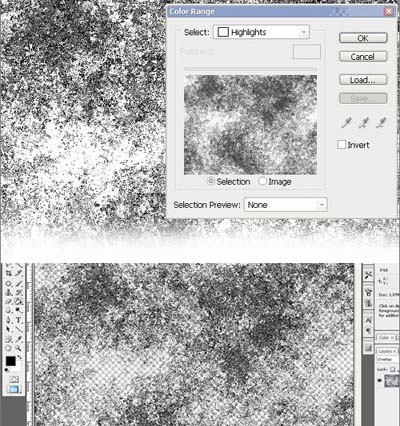This screenshot has height=426, width=400.
Task: Switch to the Layers panel tab
Action: [x=386, y=351]
